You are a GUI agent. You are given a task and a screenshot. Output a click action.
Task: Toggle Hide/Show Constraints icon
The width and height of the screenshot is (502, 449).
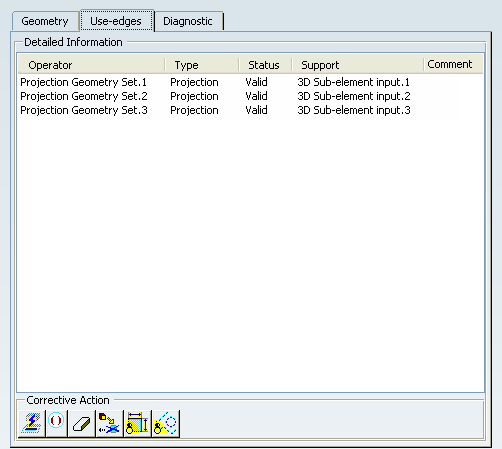[137, 423]
